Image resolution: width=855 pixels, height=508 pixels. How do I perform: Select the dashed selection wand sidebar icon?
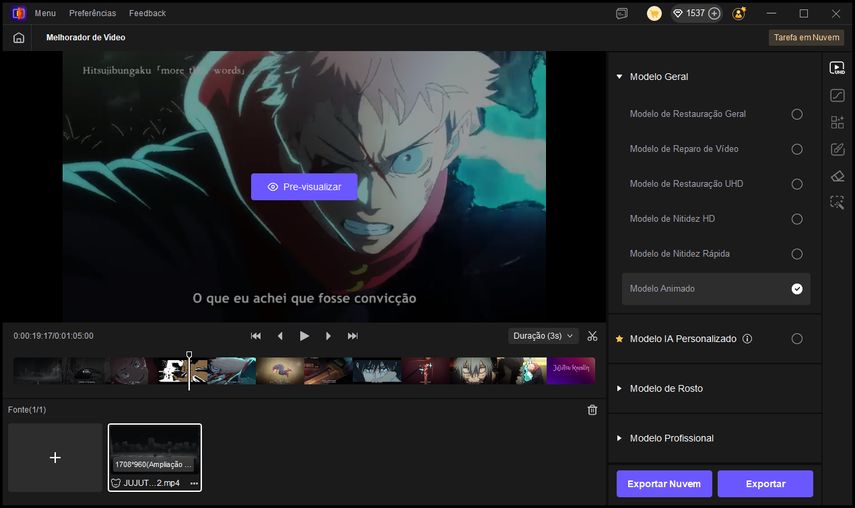click(x=837, y=202)
